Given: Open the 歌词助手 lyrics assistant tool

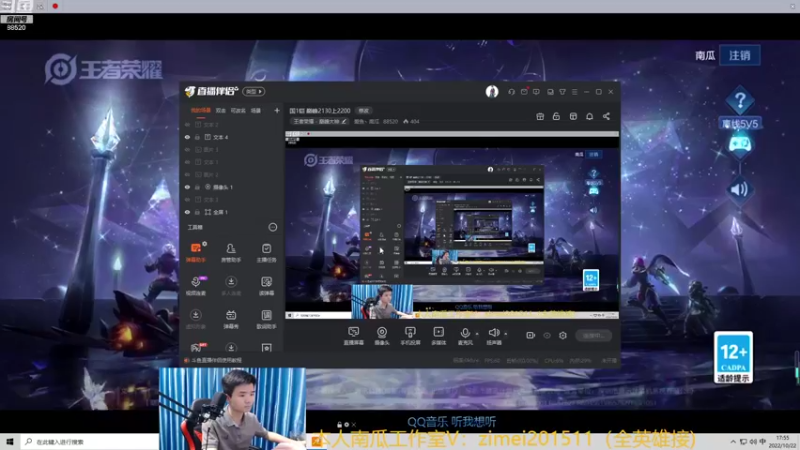Looking at the screenshot, I should point(266,319).
